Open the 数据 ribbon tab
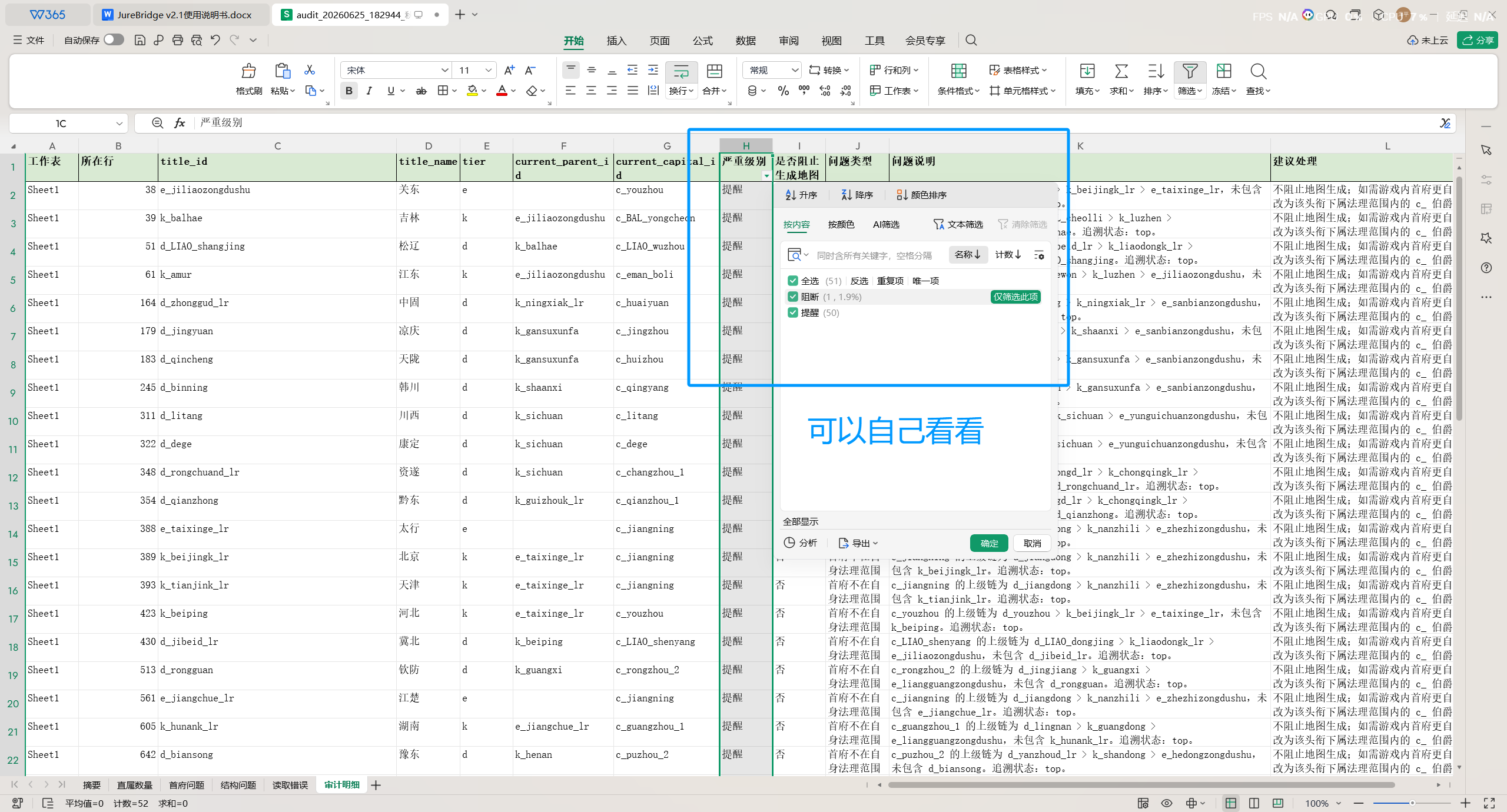Viewport: 1507px width, 812px height. tap(745, 41)
